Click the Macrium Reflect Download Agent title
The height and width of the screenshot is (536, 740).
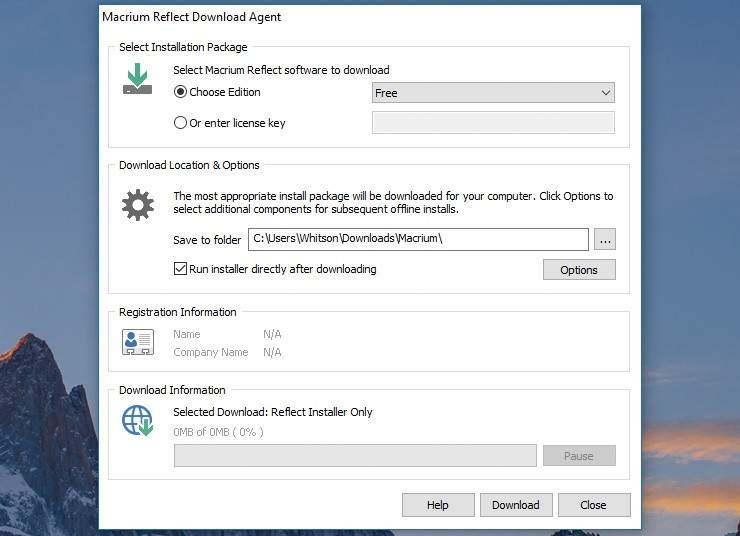[x=192, y=17]
